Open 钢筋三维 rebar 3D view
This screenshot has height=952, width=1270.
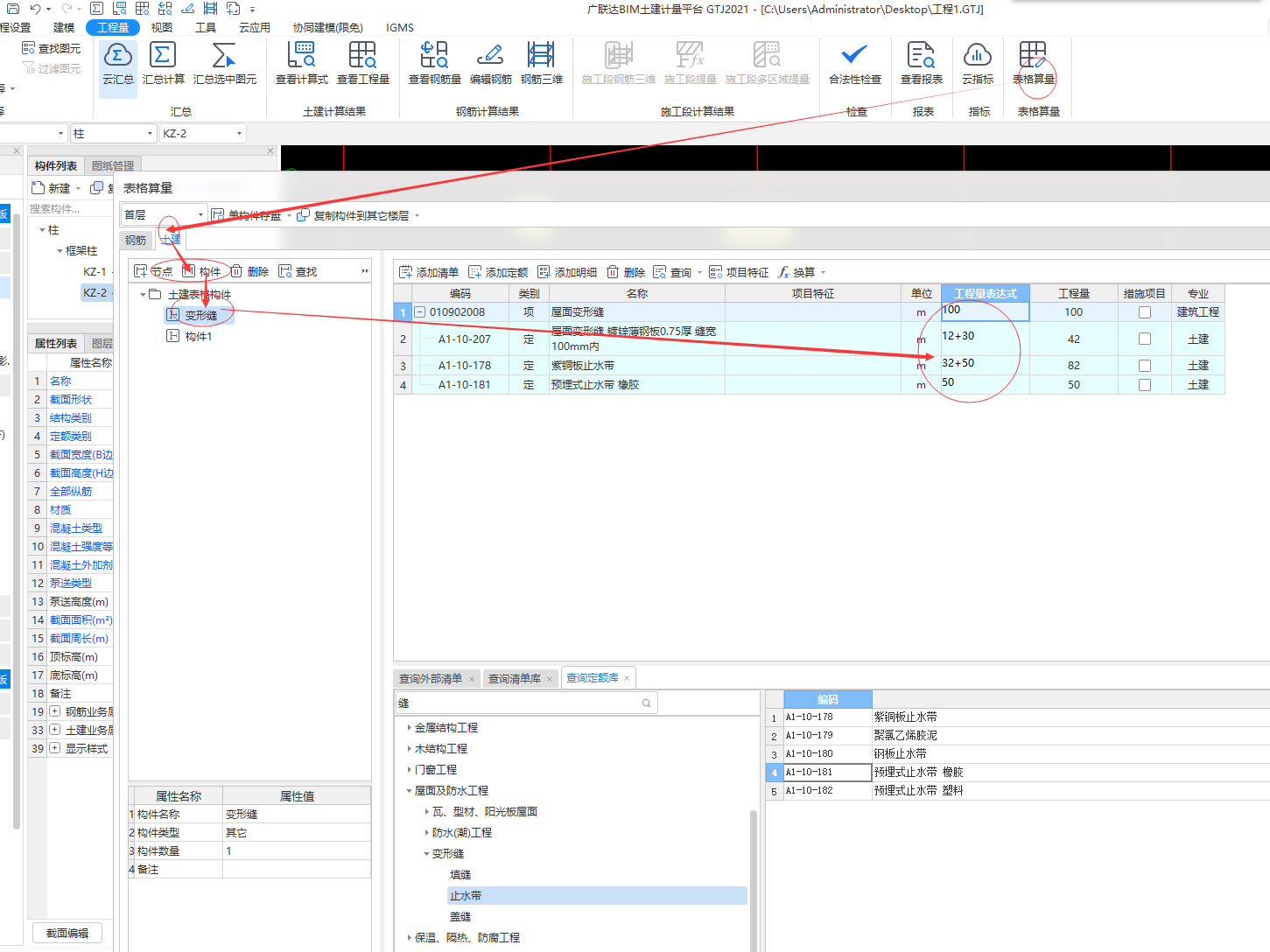541,64
